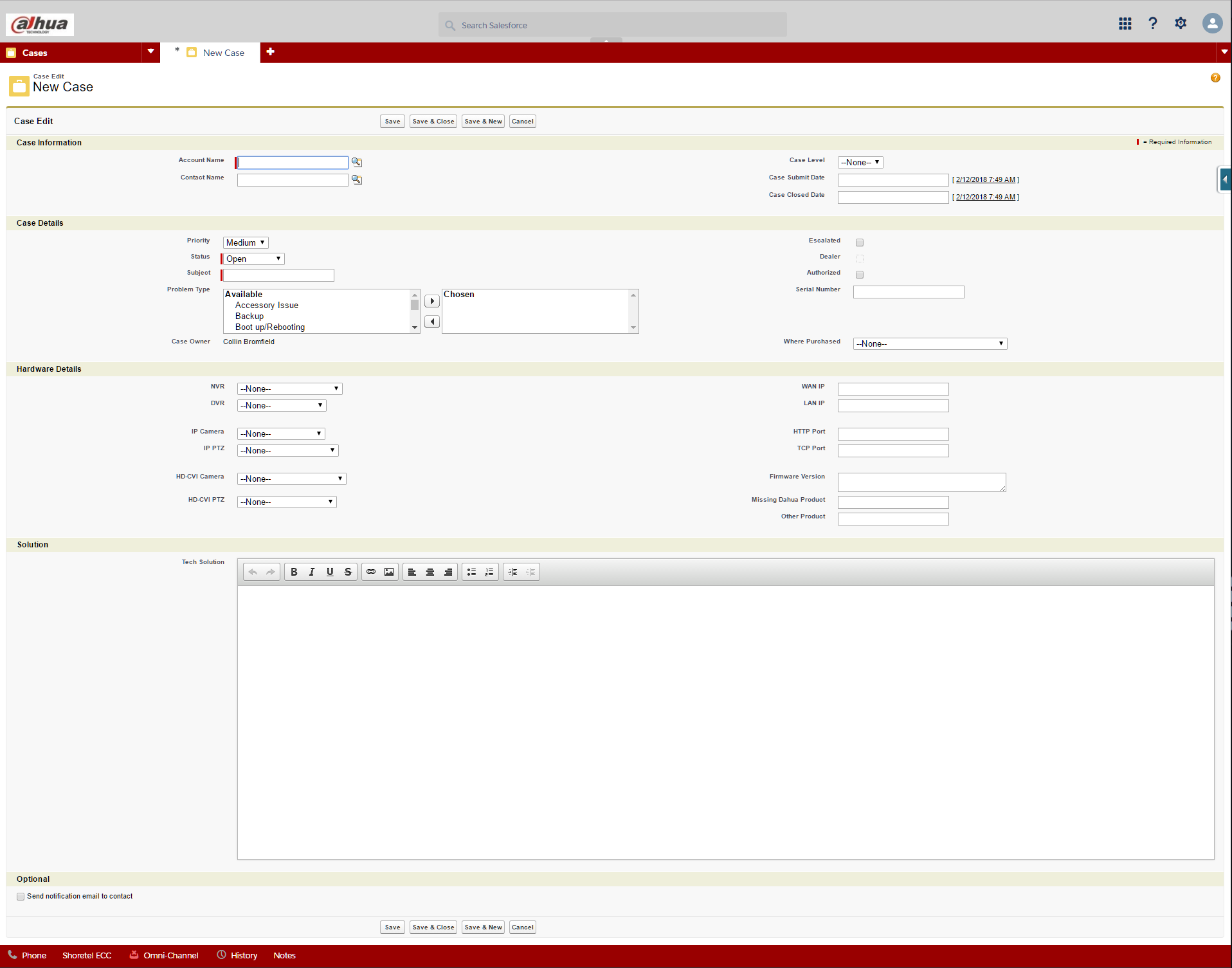The width and height of the screenshot is (1232, 968).
Task: Click the Bold button in Tech Solution editor
Action: (x=294, y=572)
